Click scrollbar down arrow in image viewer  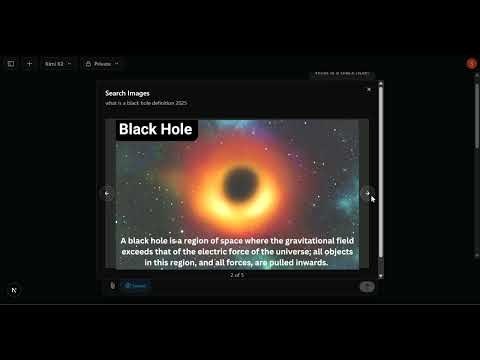[x=381, y=276]
